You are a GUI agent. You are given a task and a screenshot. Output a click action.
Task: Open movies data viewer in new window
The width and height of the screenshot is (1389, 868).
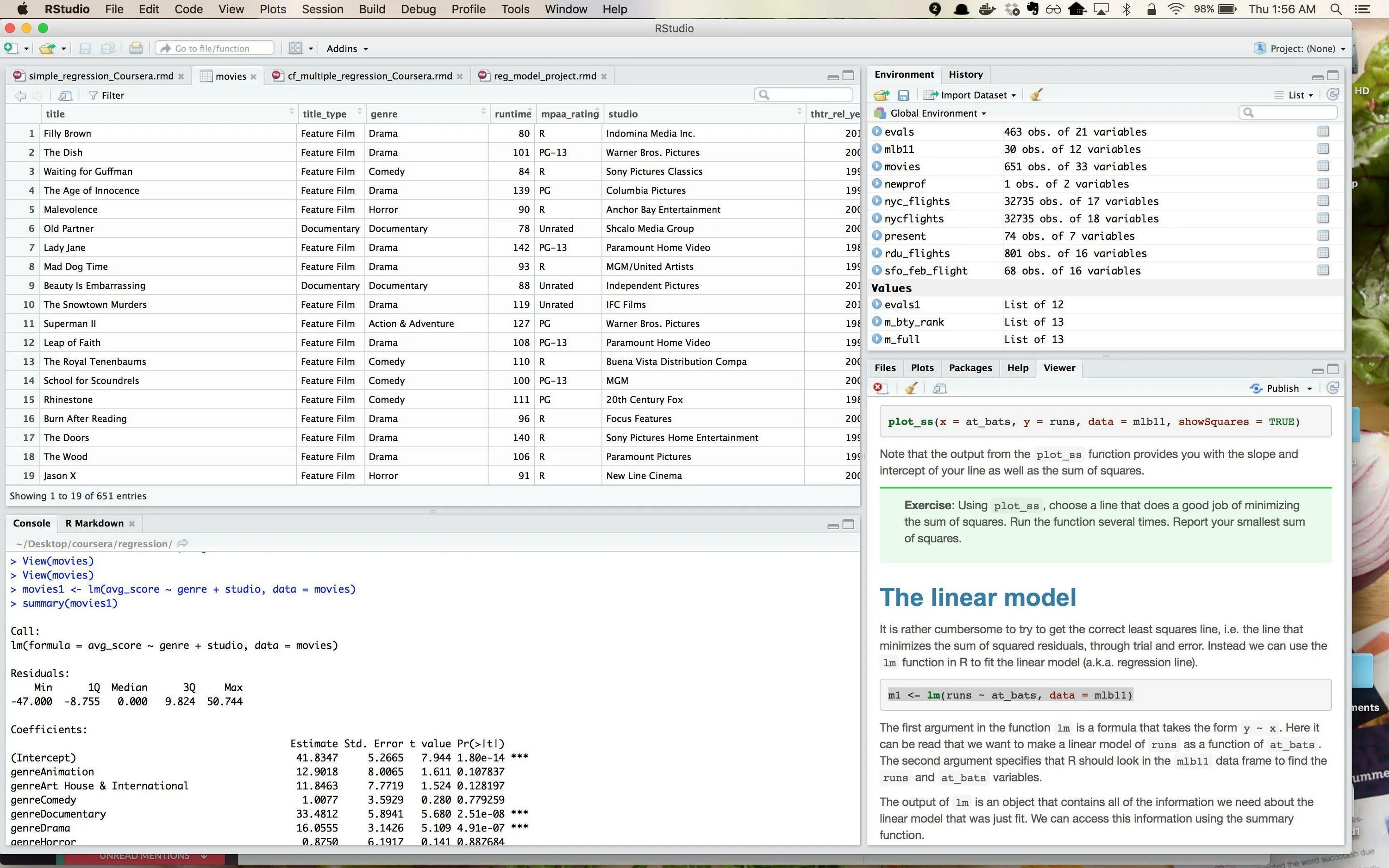pos(65,95)
